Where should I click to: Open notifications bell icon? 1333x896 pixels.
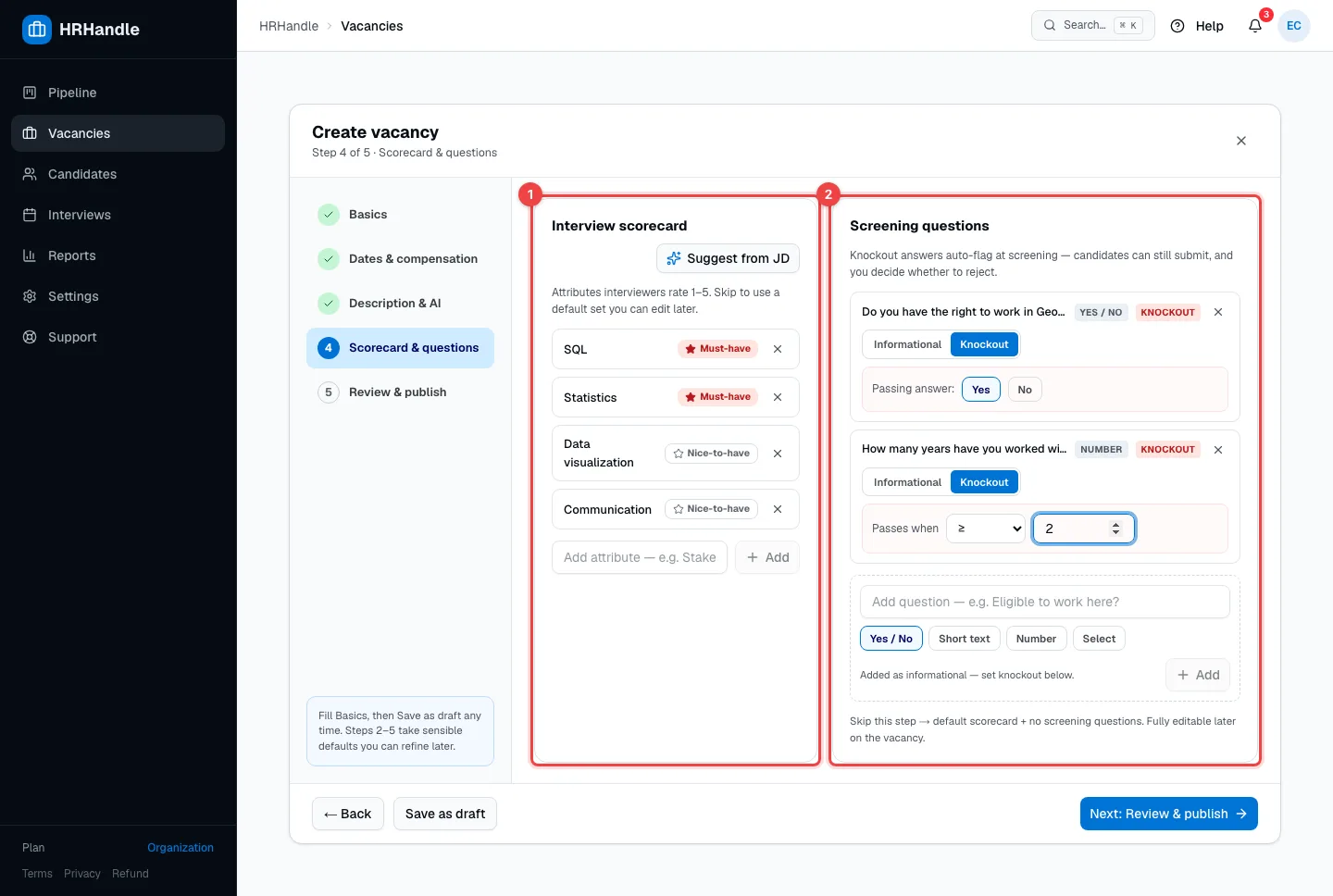[x=1255, y=26]
